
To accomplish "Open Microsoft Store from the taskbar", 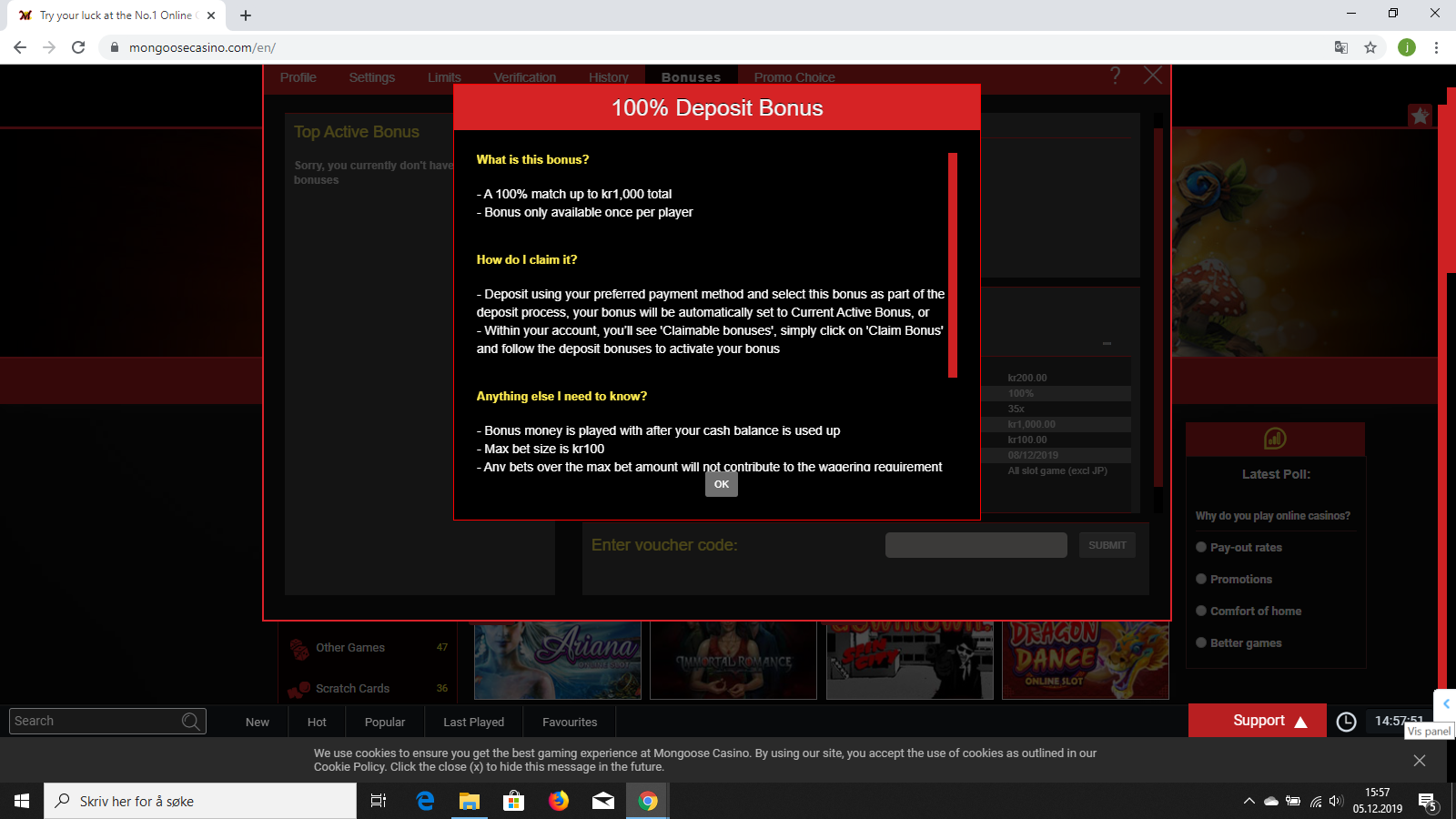I will click(514, 801).
